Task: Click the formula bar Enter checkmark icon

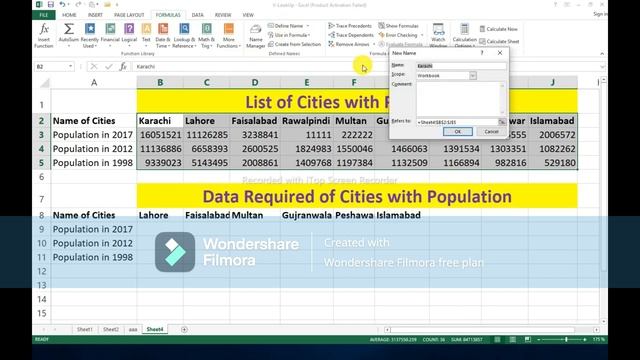Action: (x=108, y=66)
